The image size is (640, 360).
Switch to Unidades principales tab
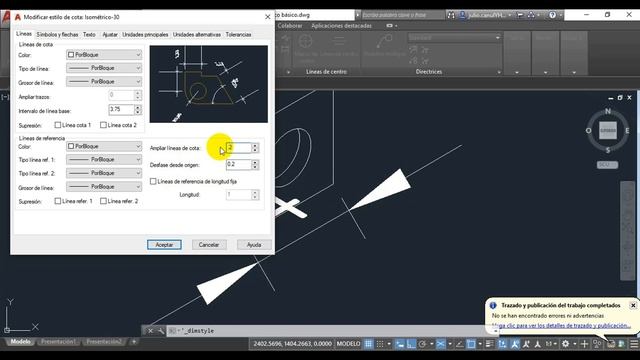[145, 35]
